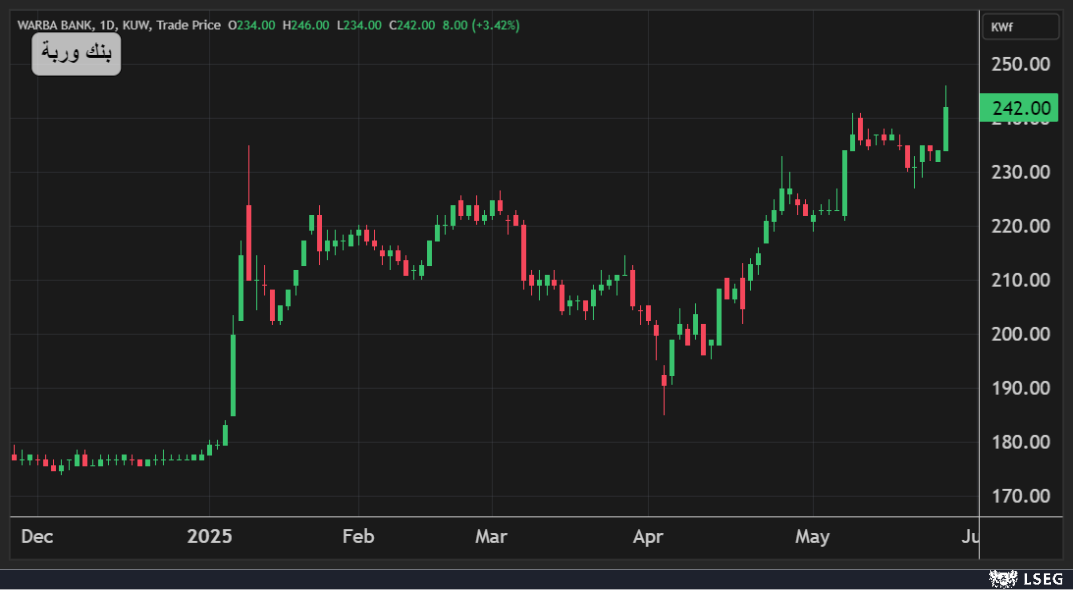
Task: Select the green 242.00 current price tag
Action: pyautogui.click(x=1019, y=108)
